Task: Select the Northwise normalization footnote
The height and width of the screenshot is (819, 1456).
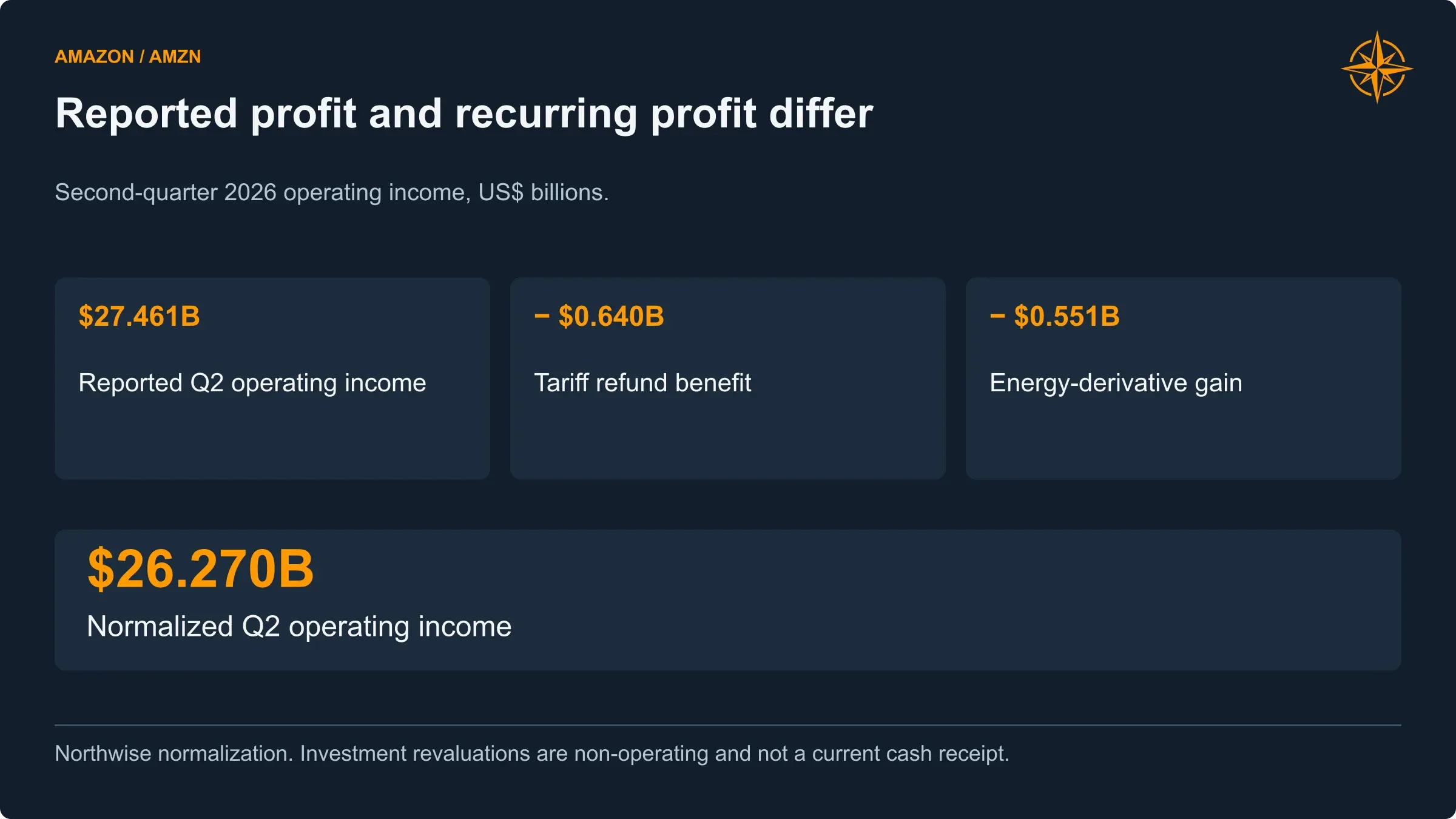Action: pyautogui.click(x=532, y=753)
